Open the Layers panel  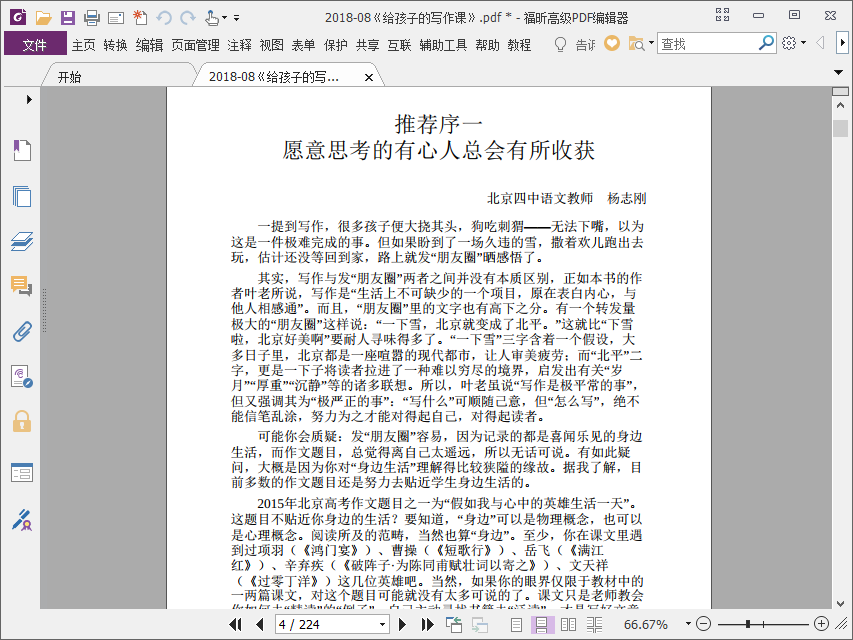[x=22, y=241]
